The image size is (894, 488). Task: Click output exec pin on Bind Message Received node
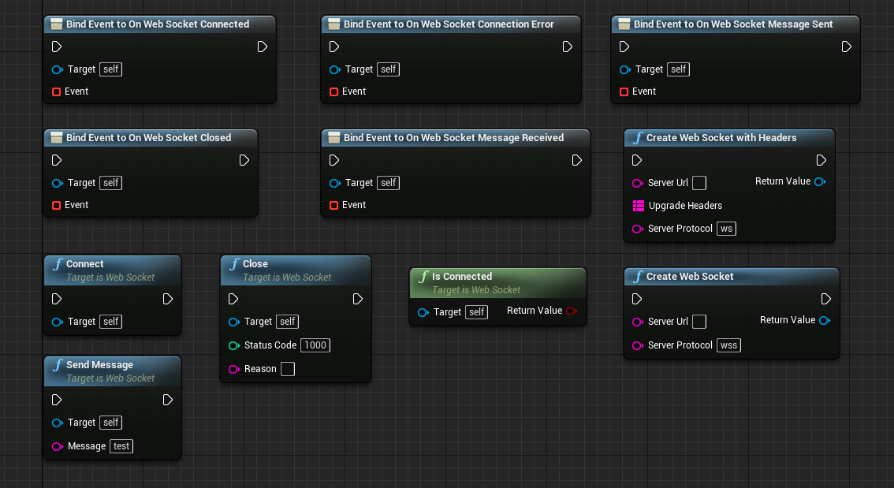pos(576,160)
